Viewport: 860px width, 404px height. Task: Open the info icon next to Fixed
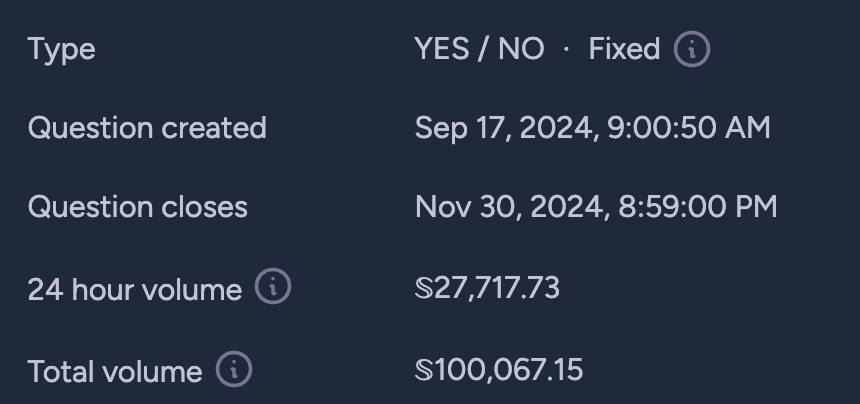tap(692, 49)
